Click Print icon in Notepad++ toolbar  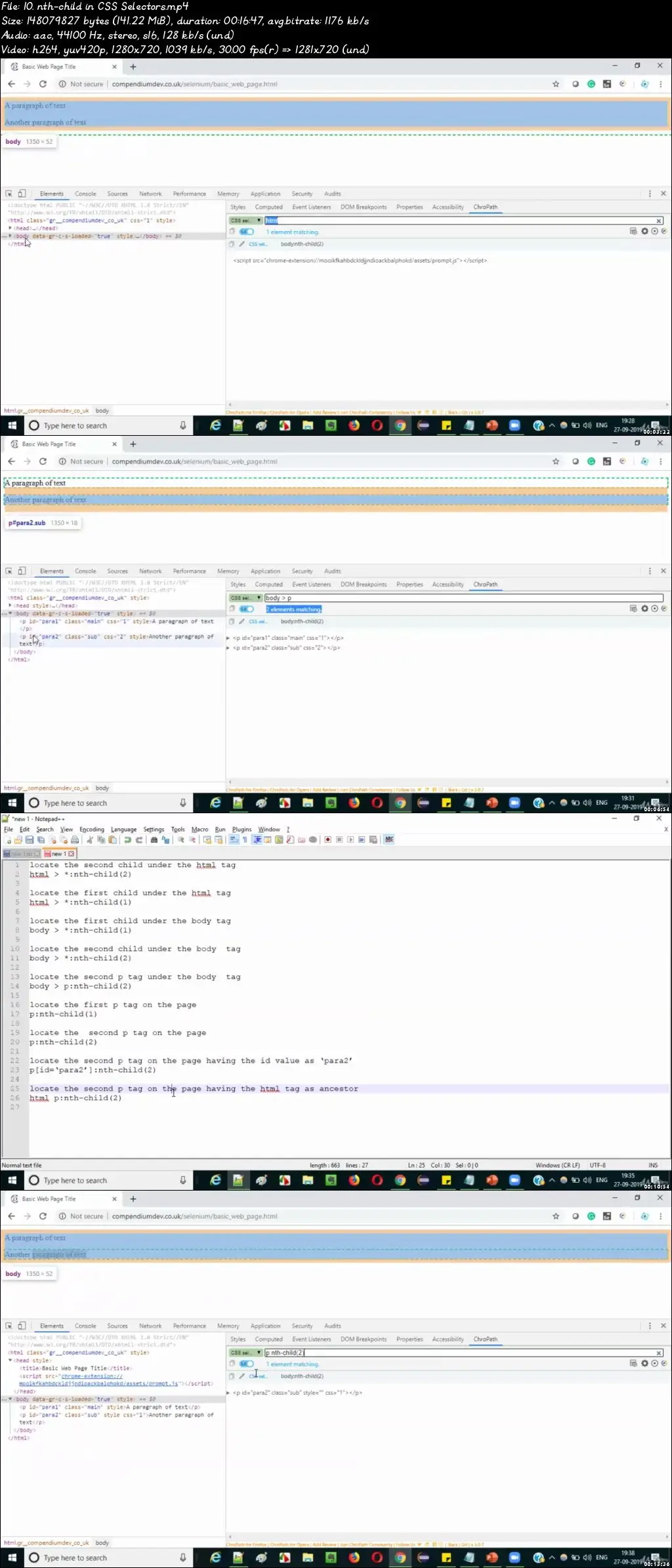(x=75, y=839)
